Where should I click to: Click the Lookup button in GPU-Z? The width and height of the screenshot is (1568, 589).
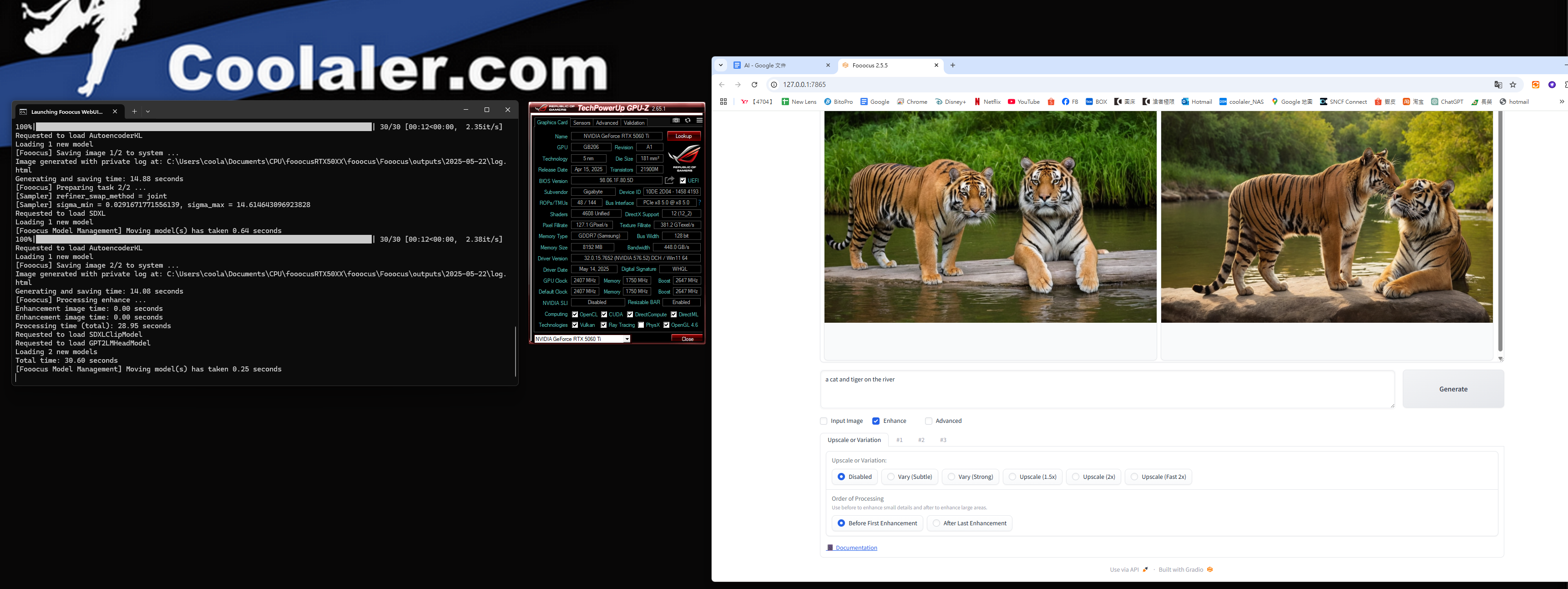point(683,136)
